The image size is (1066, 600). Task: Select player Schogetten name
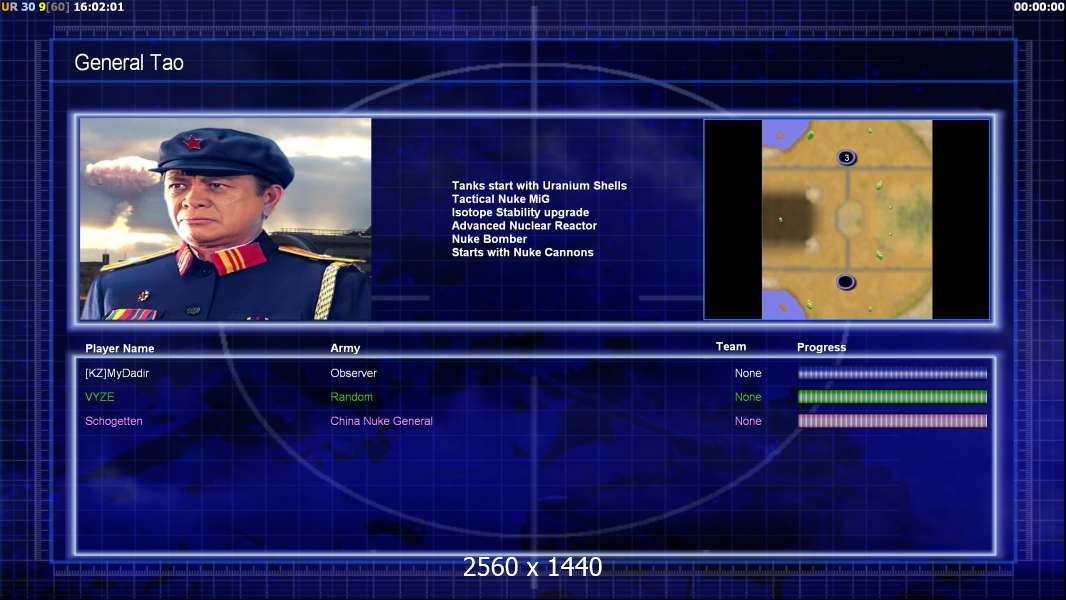(114, 421)
